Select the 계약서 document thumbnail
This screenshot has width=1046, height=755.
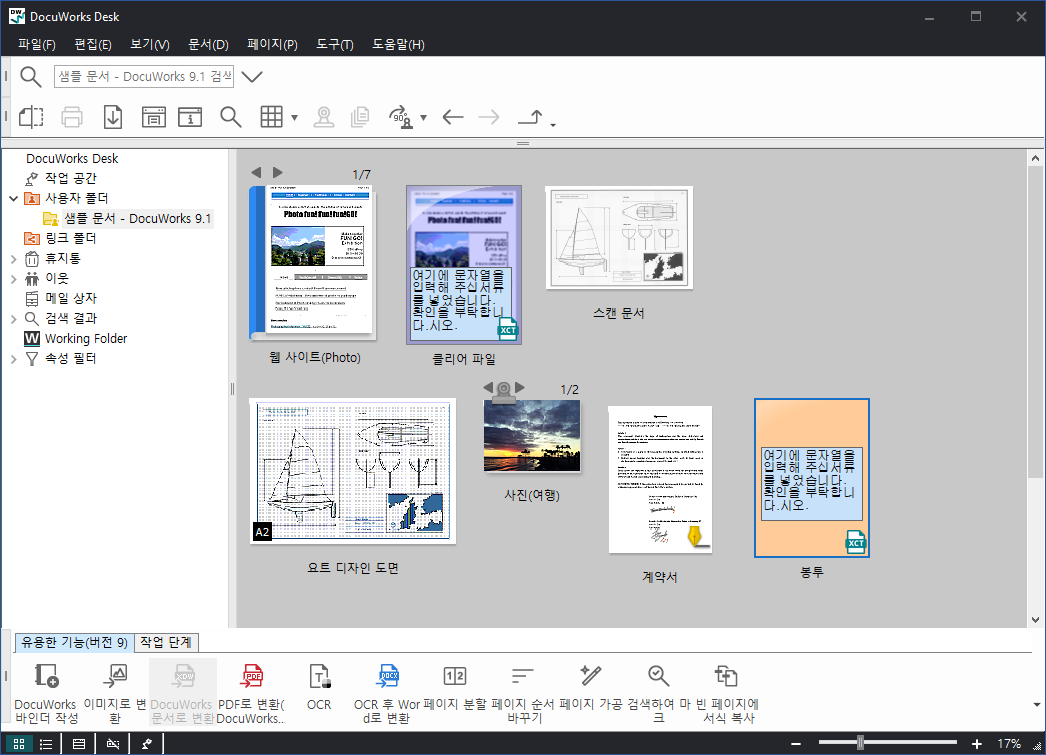point(660,480)
